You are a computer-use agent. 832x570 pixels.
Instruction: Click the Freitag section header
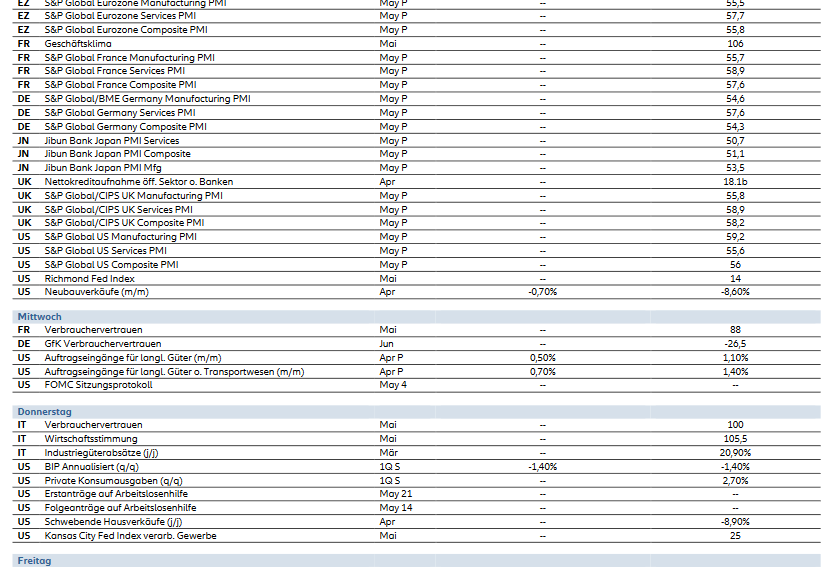click(34, 561)
